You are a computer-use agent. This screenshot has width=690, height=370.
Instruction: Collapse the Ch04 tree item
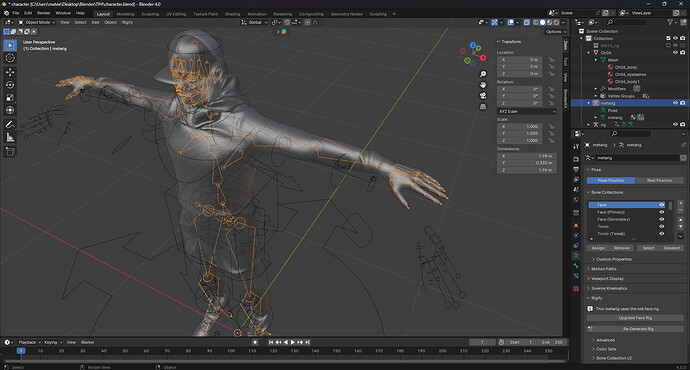pyautogui.click(x=589, y=52)
